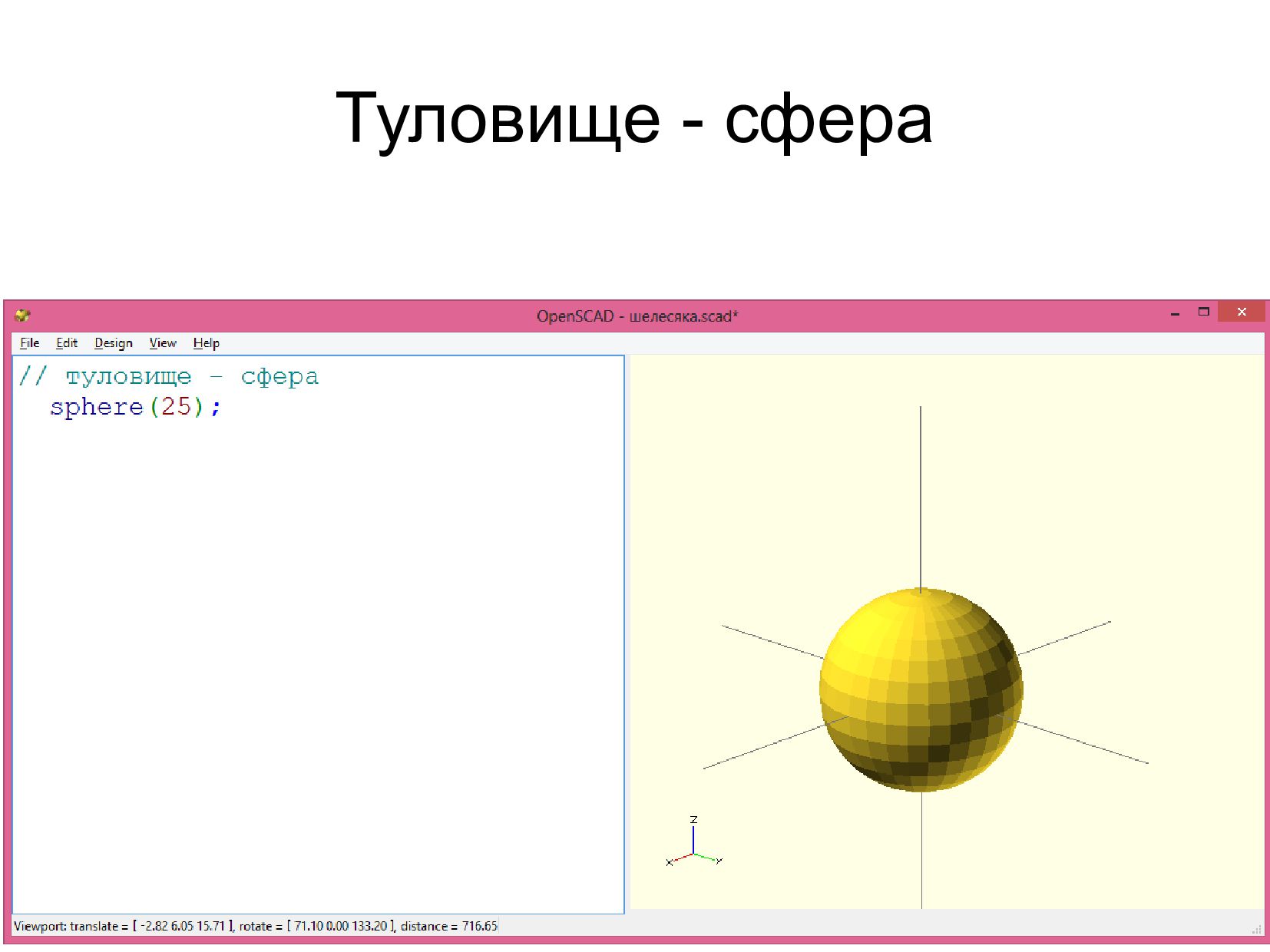Open the Design menu
This screenshot has width=1270, height=952.
pyautogui.click(x=114, y=342)
